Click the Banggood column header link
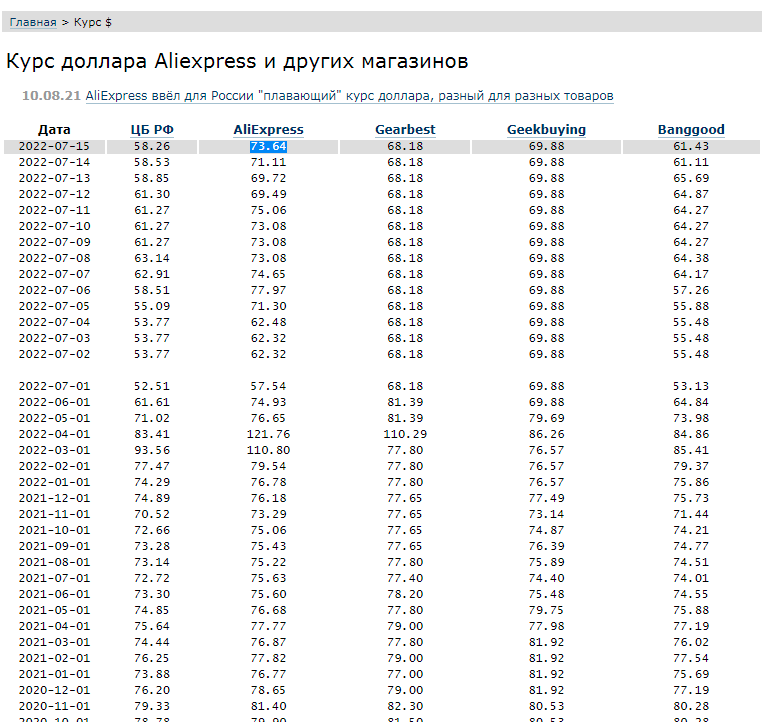The image size is (763, 722). [691, 130]
